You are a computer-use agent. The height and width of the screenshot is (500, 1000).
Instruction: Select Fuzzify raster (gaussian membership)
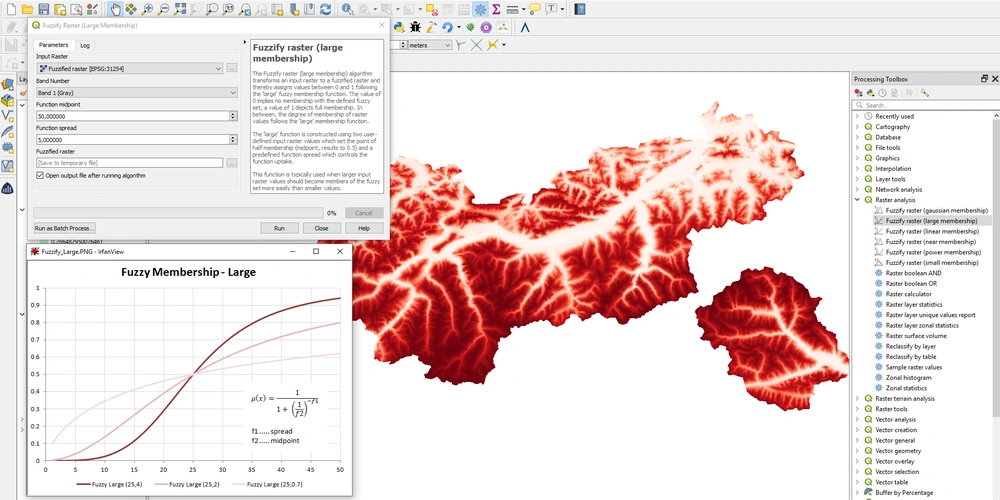[936, 210]
